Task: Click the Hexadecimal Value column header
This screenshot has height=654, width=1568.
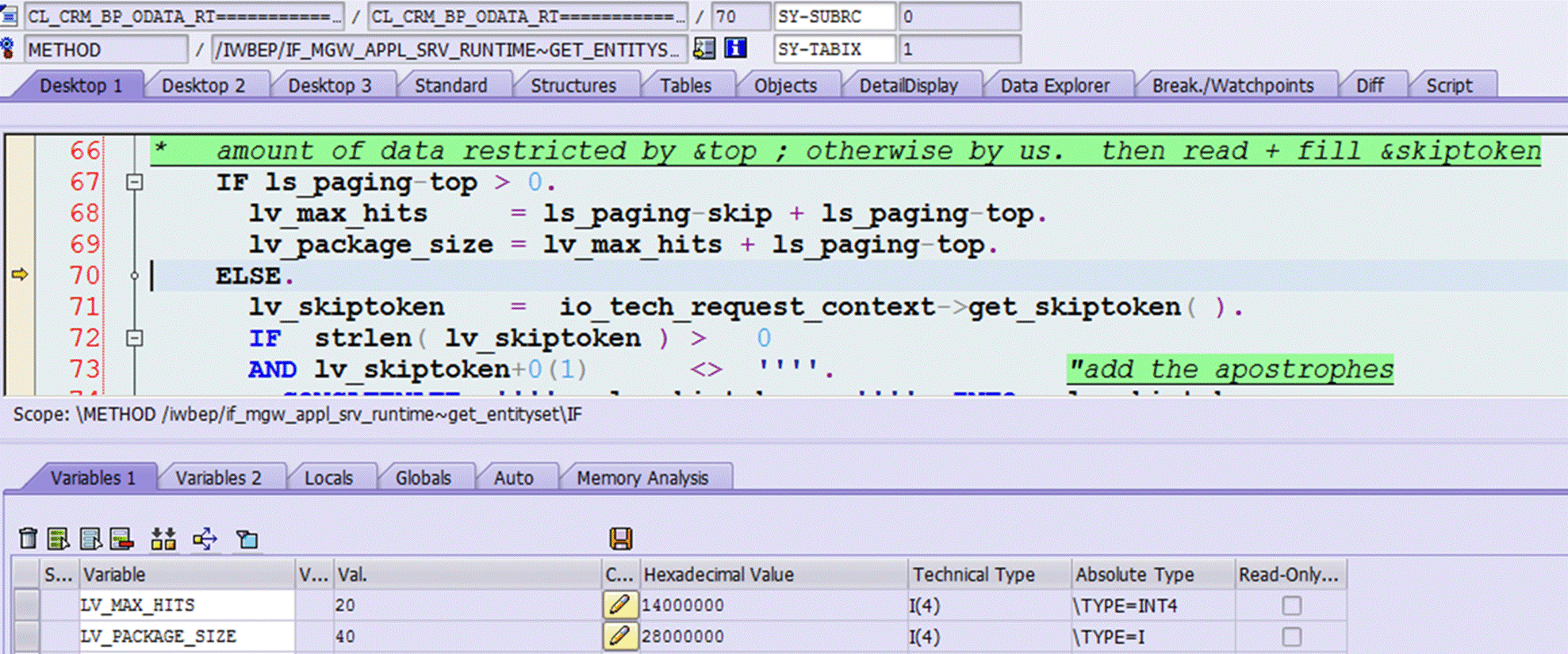Action: [772, 575]
